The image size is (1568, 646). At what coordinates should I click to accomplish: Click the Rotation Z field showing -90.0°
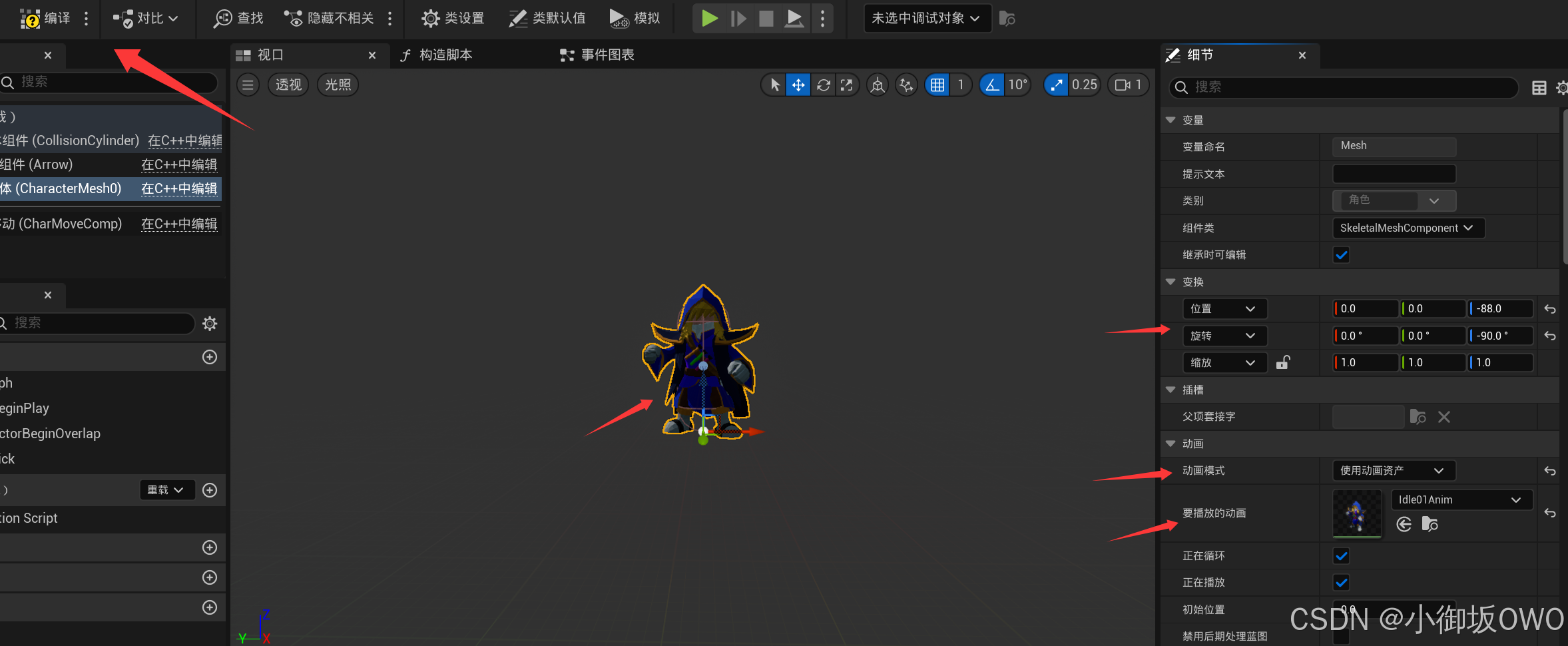[x=1501, y=336]
